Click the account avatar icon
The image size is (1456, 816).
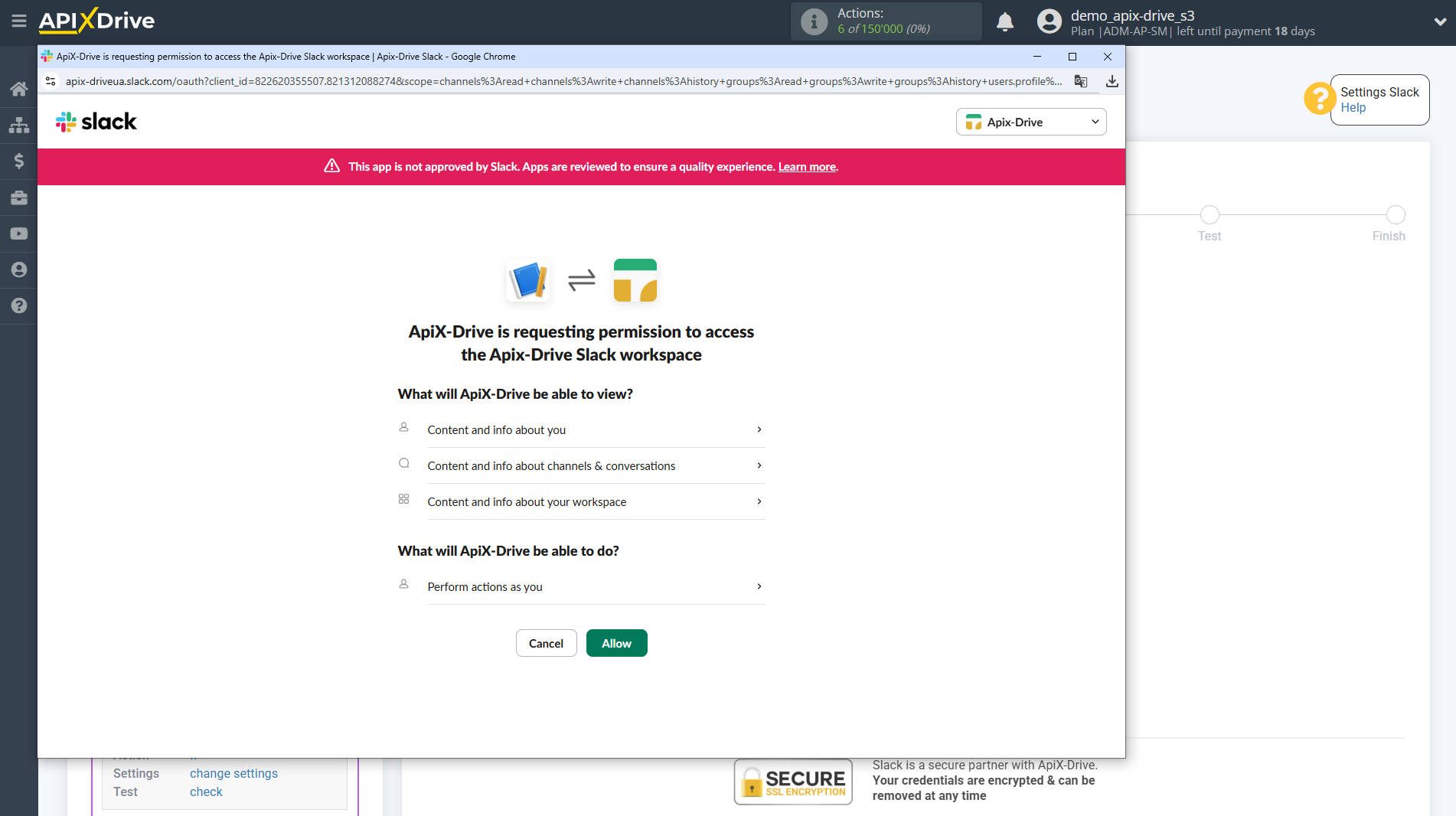click(1050, 21)
